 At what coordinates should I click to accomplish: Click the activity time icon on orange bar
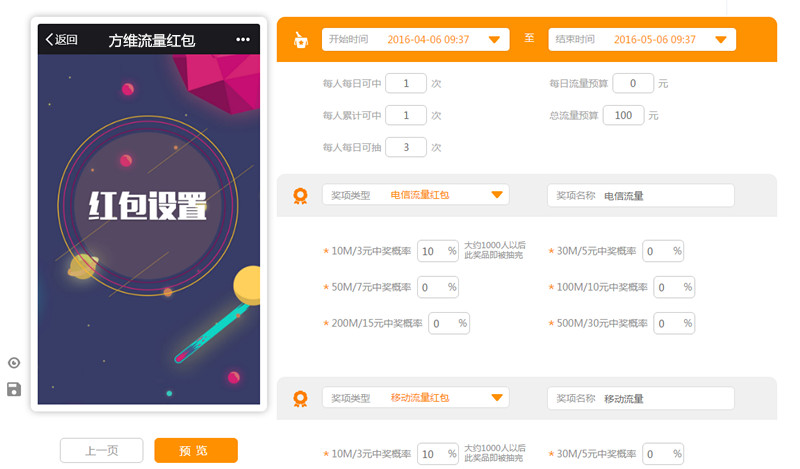[300, 40]
